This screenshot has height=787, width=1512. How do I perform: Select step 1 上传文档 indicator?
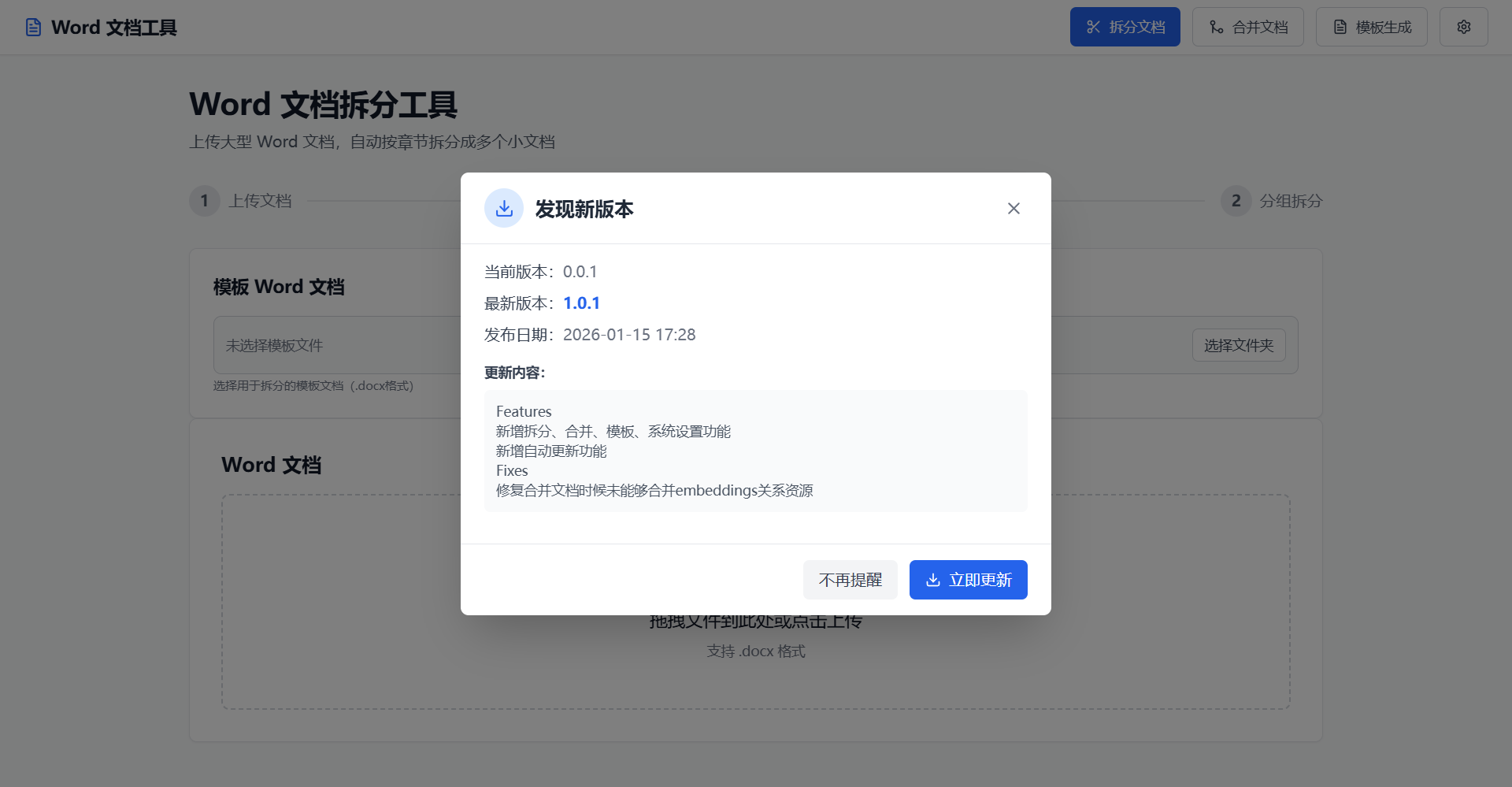tap(204, 201)
